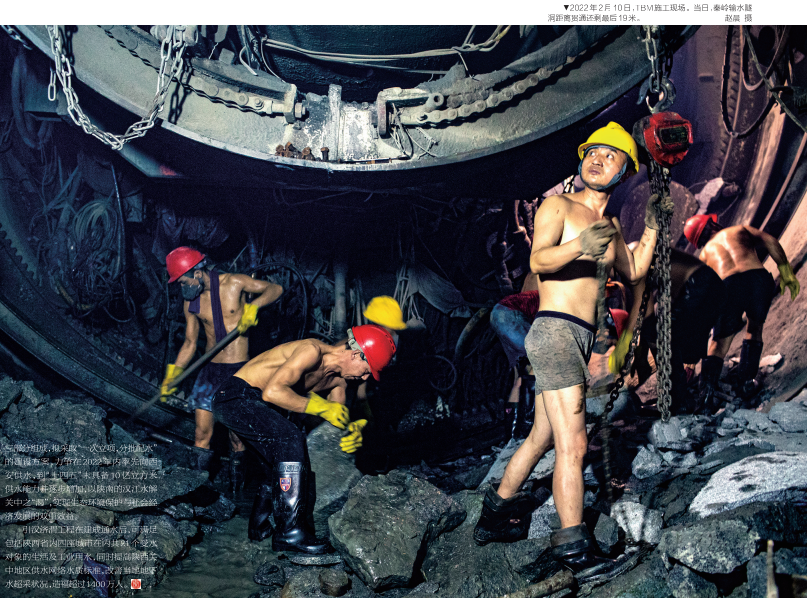808x599 pixels.
Task: Click the red end-of-article seal mark
Action: pyautogui.click(x=136, y=584)
